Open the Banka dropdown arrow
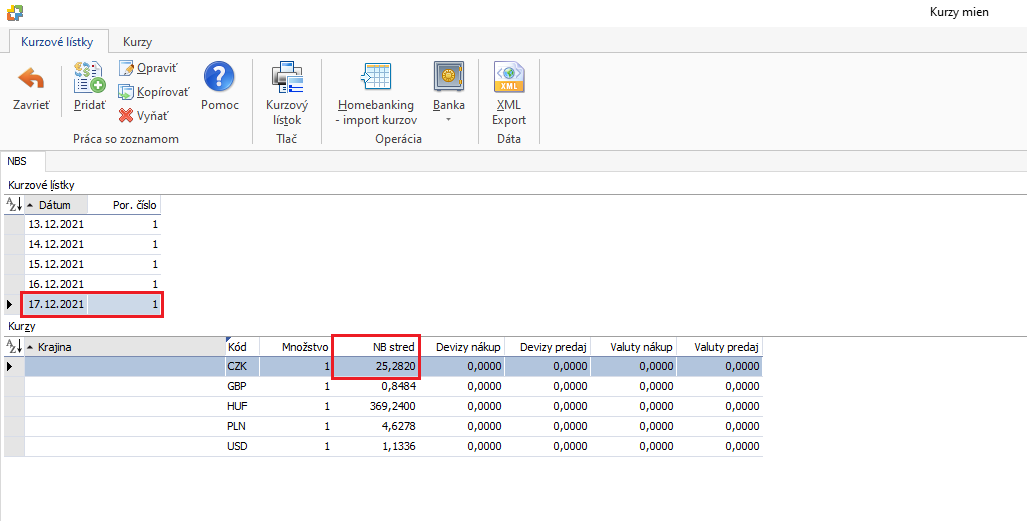Screen dimensions: 1027x521 click(449, 119)
